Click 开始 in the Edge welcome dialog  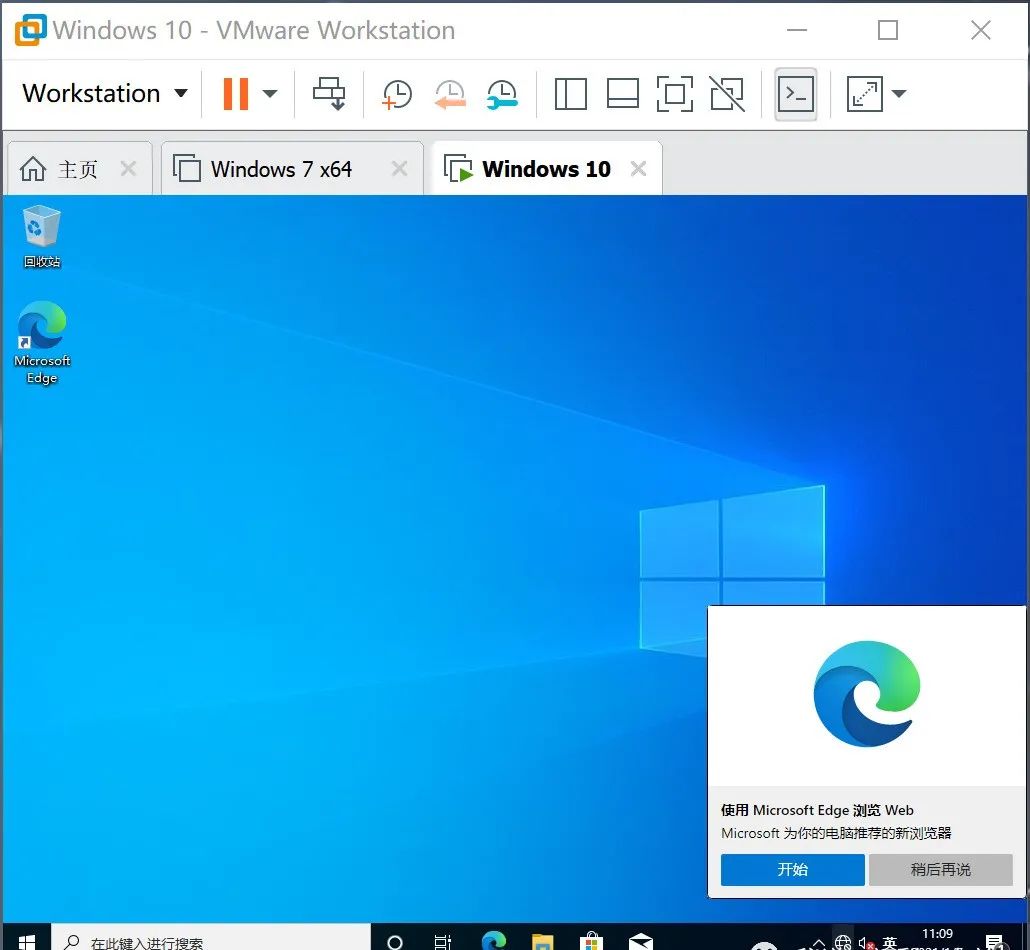coord(792,869)
